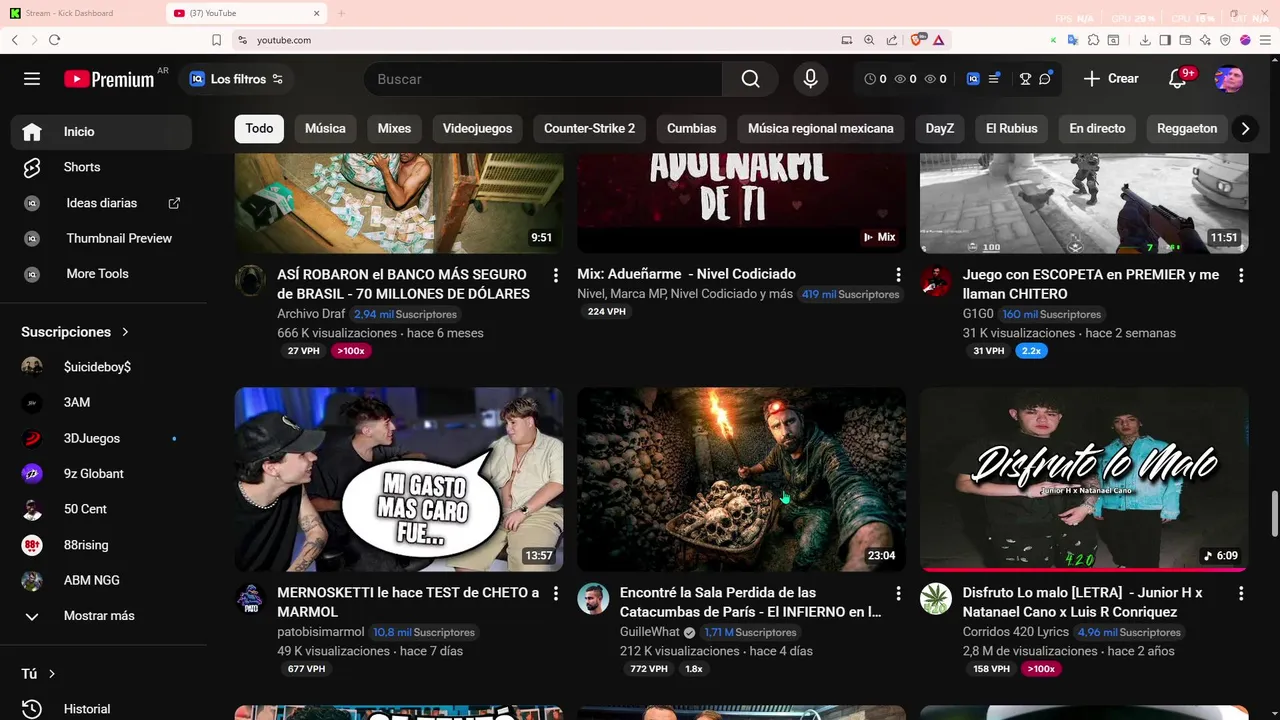Click the search magnifier button
The width and height of the screenshot is (1280, 720).
point(750,79)
